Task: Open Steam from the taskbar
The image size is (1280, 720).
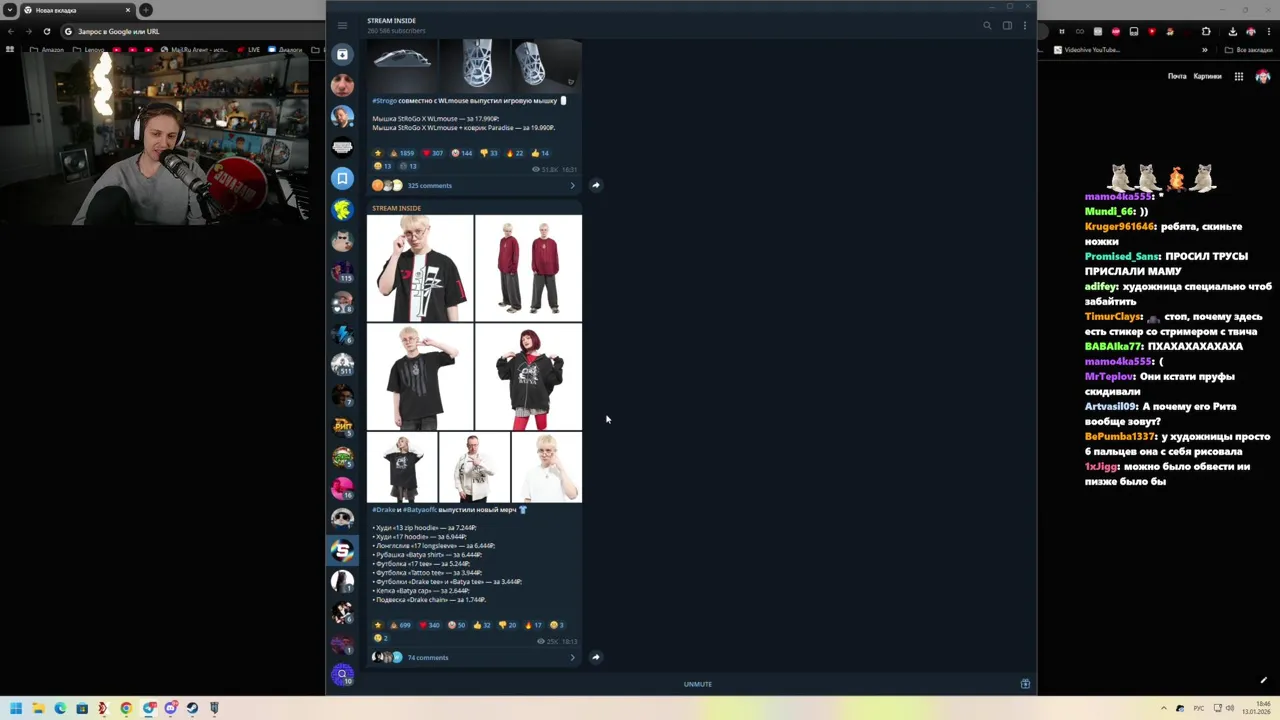Action: coord(192,708)
